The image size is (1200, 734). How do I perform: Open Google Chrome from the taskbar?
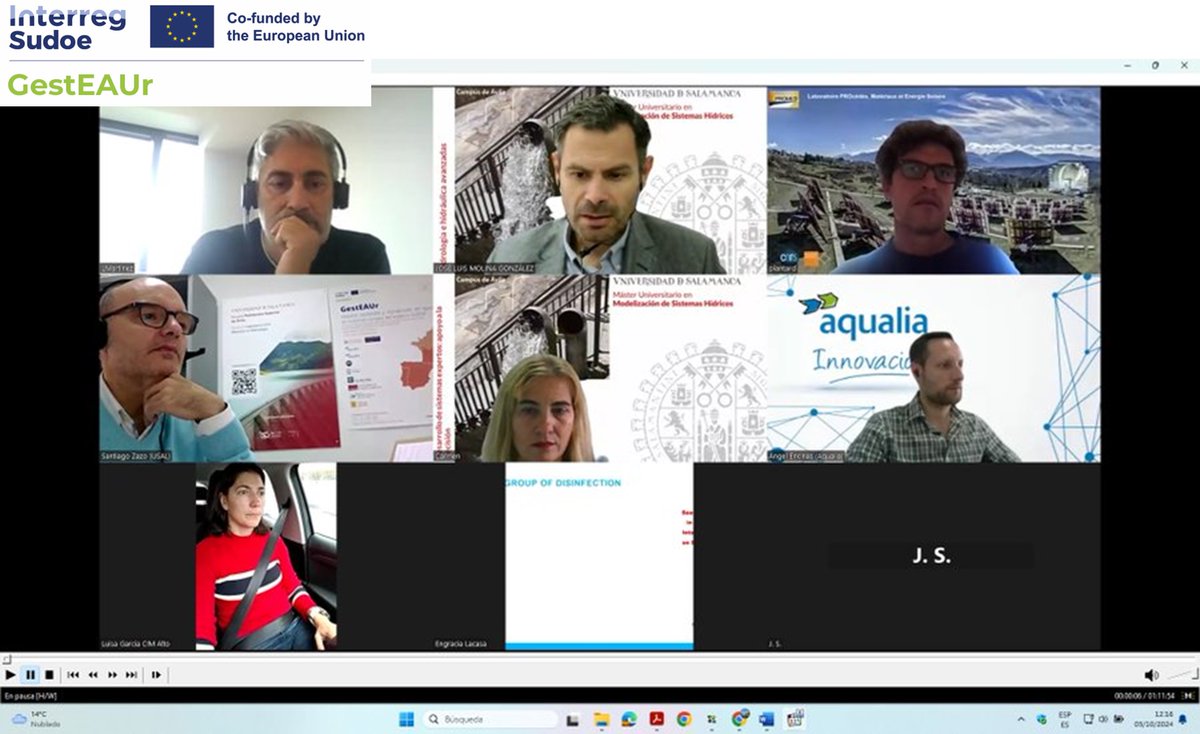coord(684,718)
